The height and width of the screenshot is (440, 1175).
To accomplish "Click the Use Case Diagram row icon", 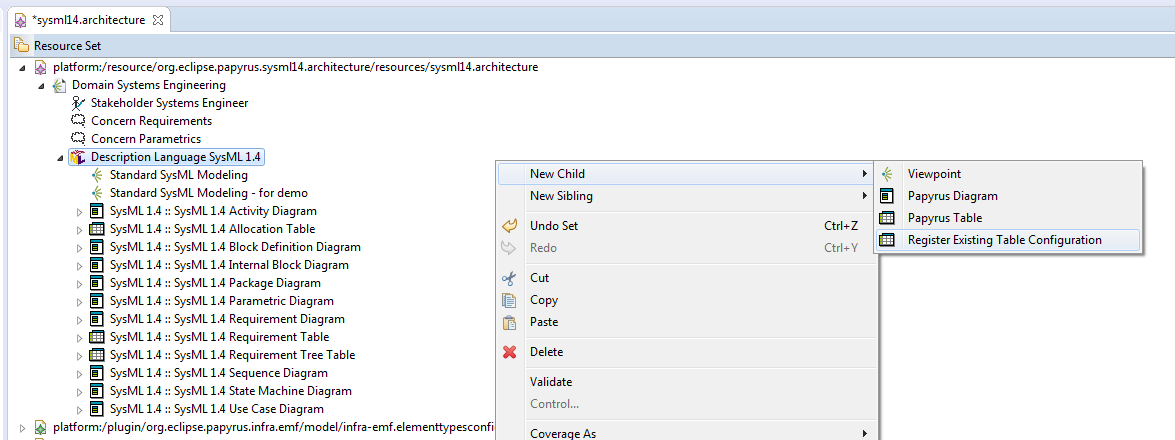I will click(x=97, y=409).
